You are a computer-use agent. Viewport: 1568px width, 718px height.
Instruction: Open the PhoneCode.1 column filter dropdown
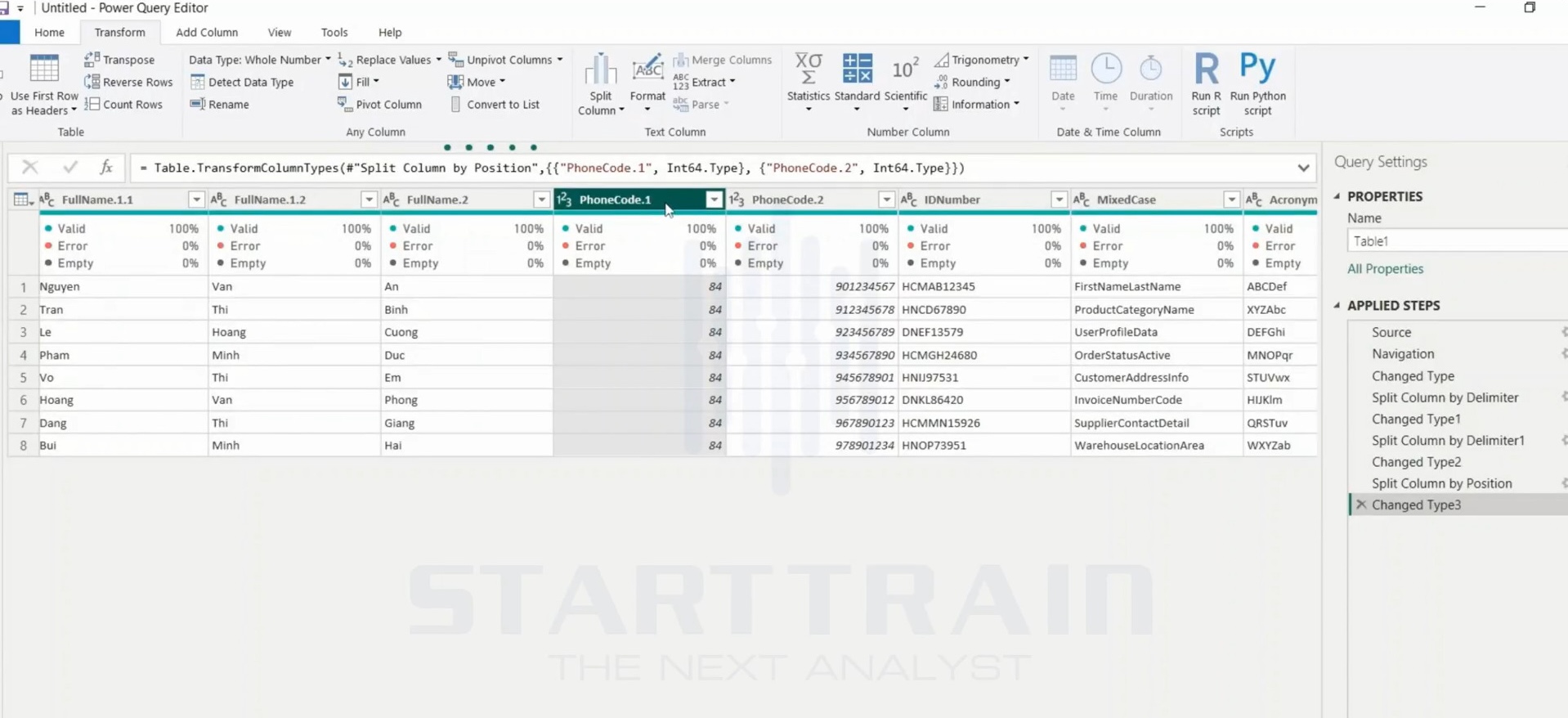point(715,200)
